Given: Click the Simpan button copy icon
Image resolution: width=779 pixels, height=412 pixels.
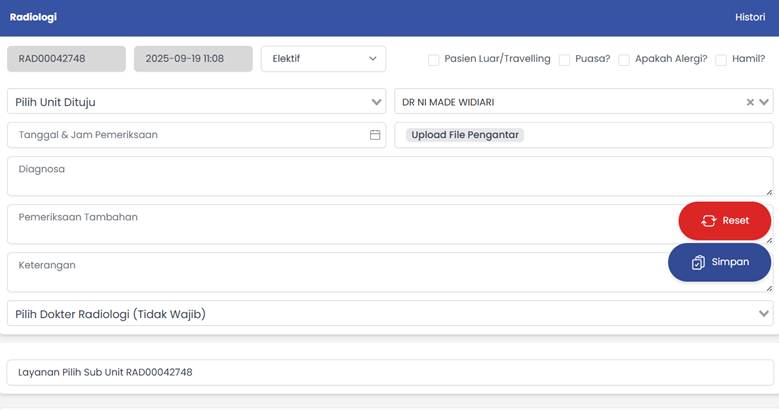Looking at the screenshot, I should click(698, 262).
